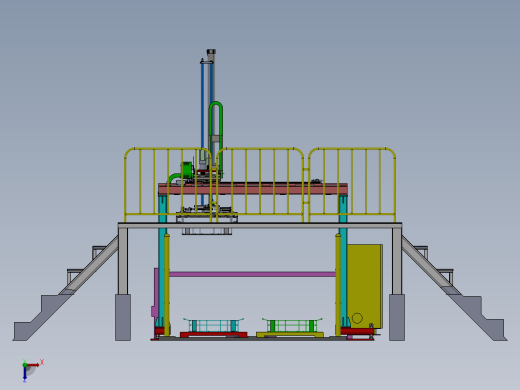Select the rightmost yellow safety railing panel

pos(352,185)
